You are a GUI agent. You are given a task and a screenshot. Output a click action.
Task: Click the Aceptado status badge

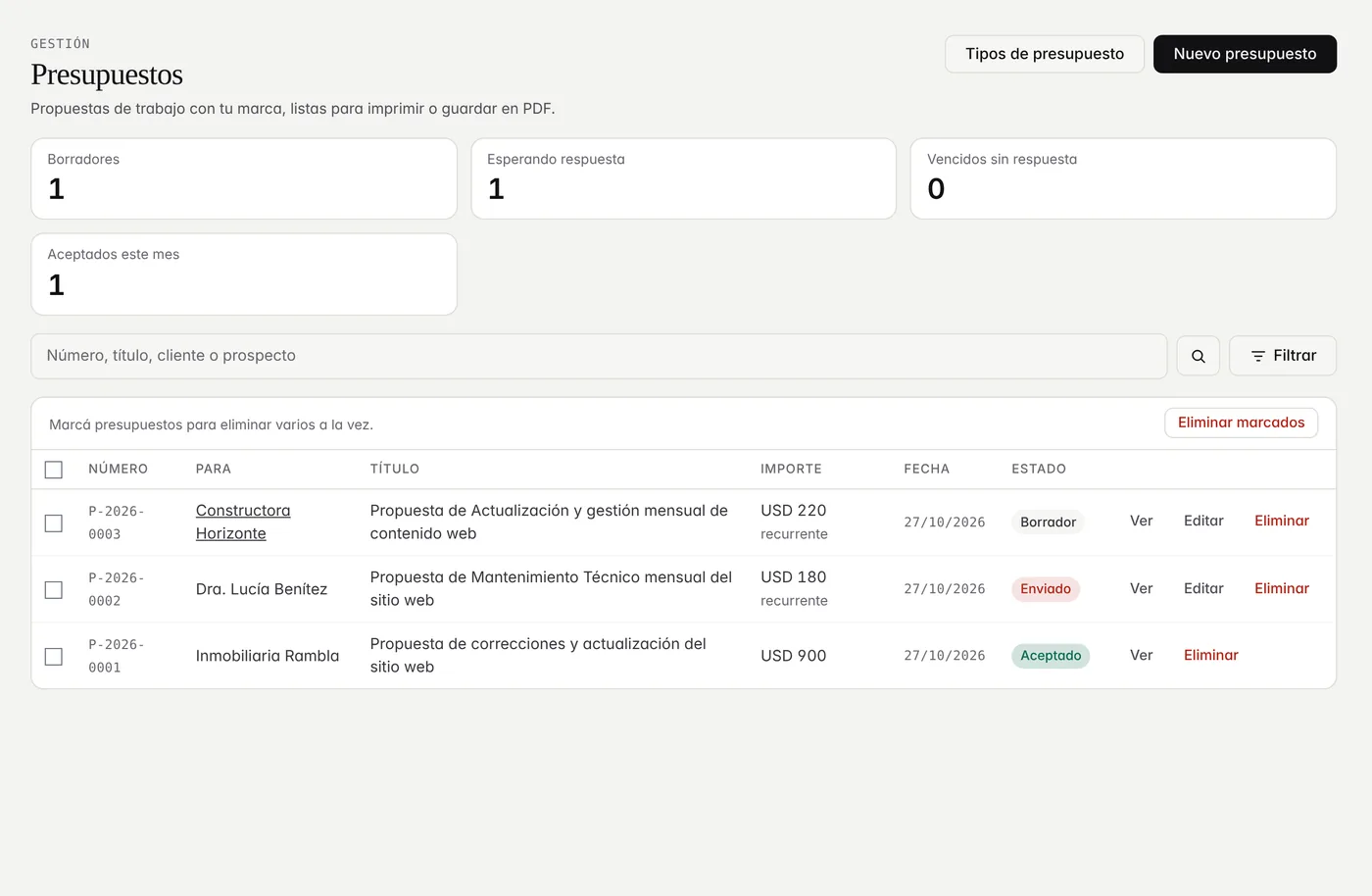click(x=1051, y=656)
